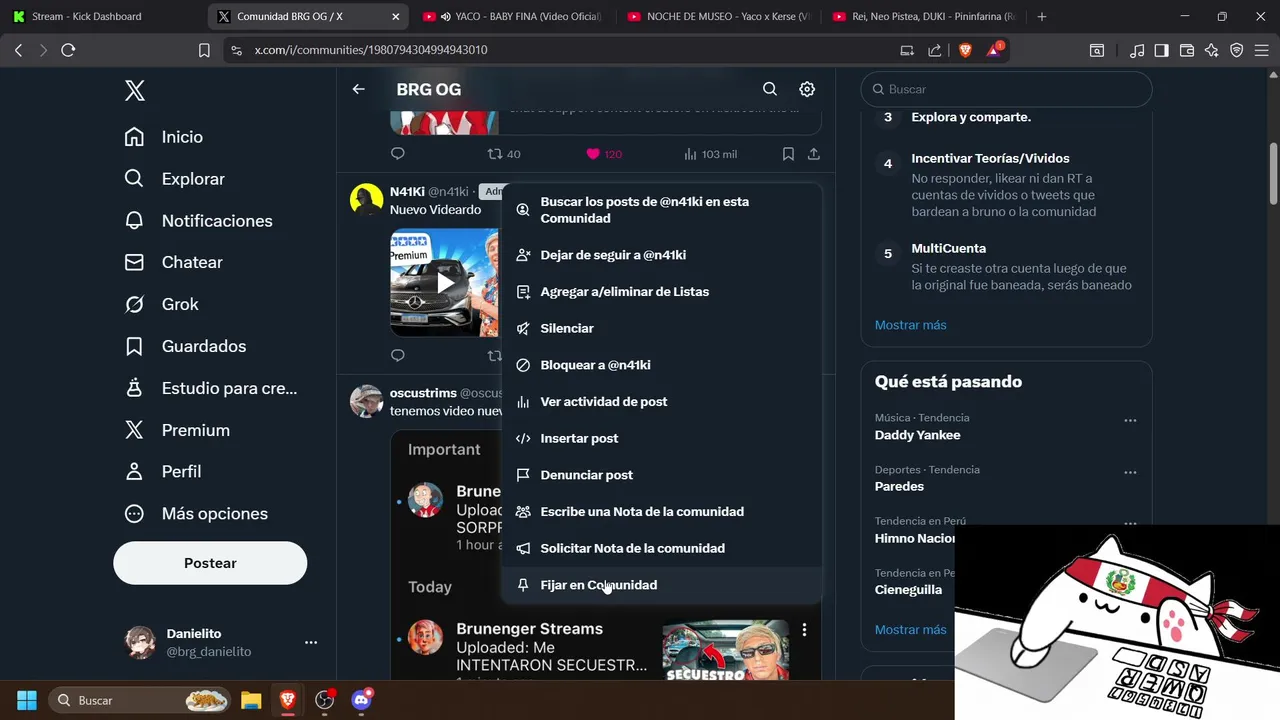
Task: Click Mostrar más under community rules
Action: point(910,325)
